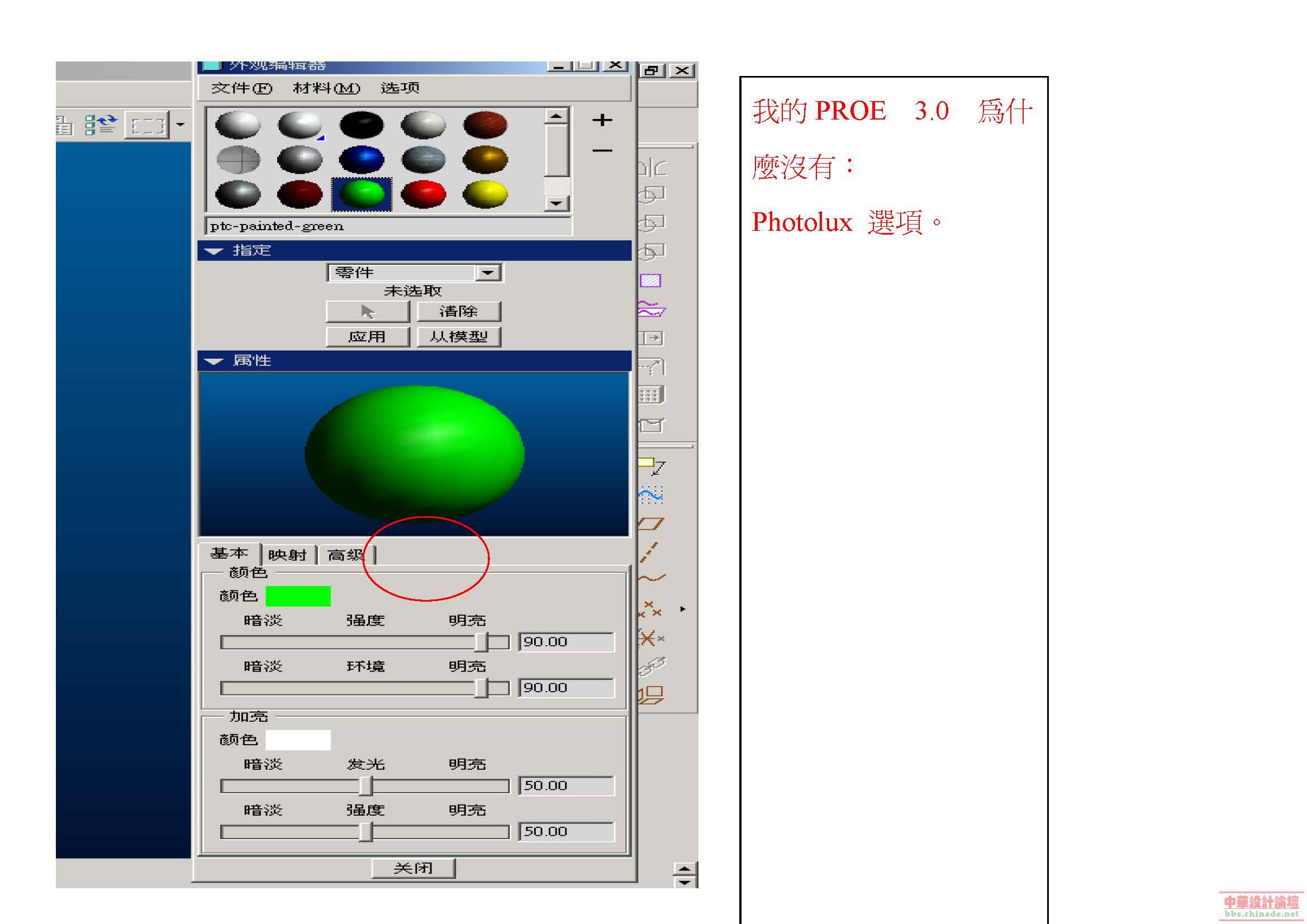The width and height of the screenshot is (1307, 924).
Task: Switch to the 映射 tab
Action: pyautogui.click(x=287, y=555)
